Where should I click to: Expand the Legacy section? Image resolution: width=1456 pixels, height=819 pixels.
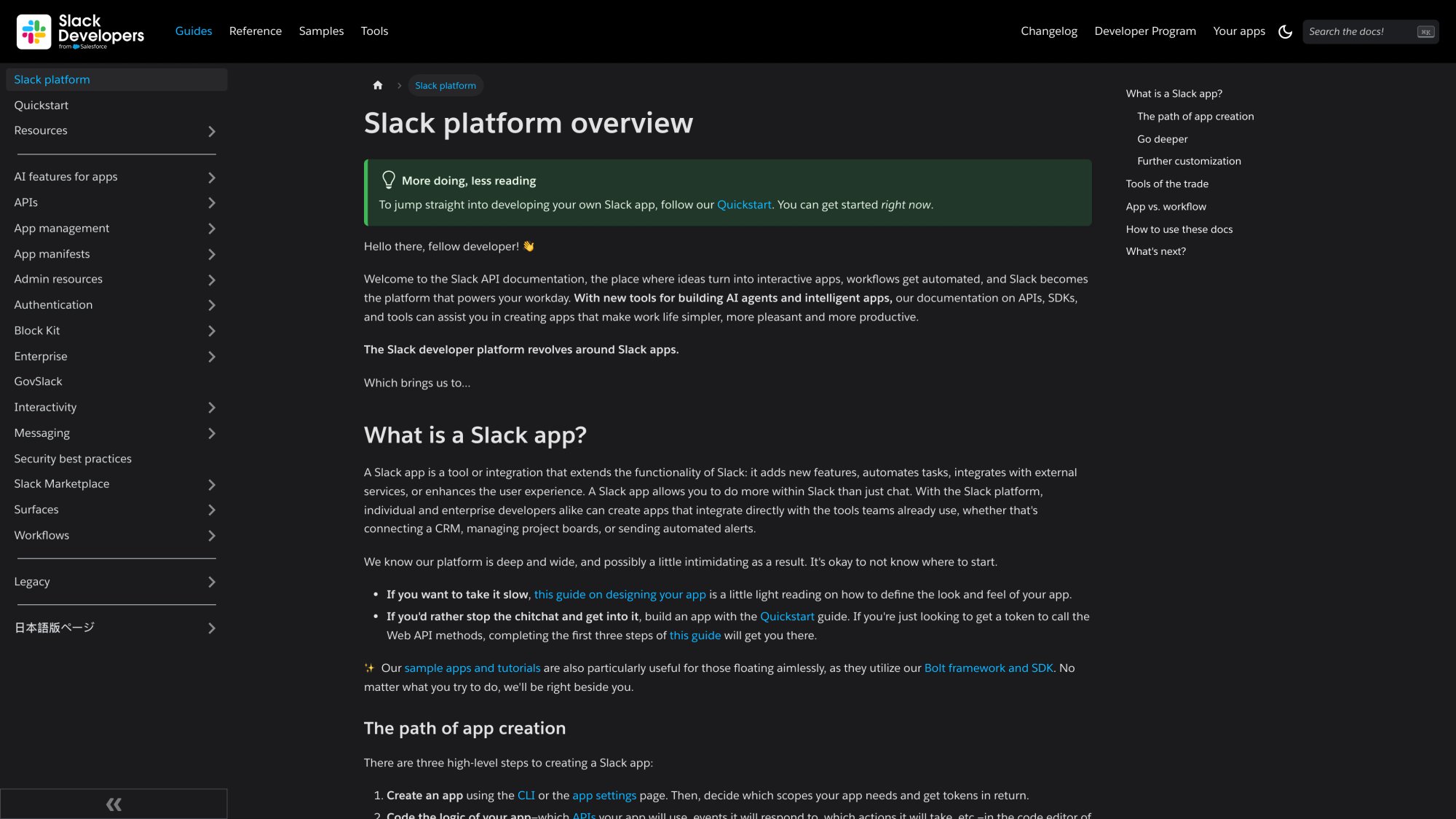click(x=212, y=582)
